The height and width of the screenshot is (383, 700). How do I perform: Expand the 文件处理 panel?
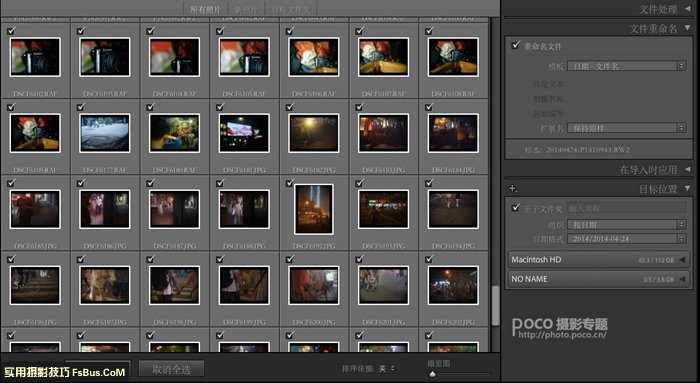click(x=688, y=8)
